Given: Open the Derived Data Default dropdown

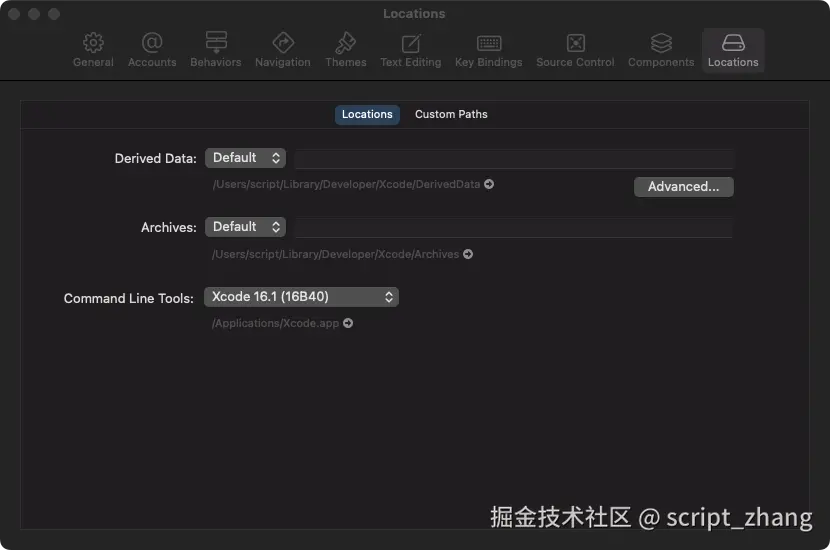Looking at the screenshot, I should pos(245,158).
